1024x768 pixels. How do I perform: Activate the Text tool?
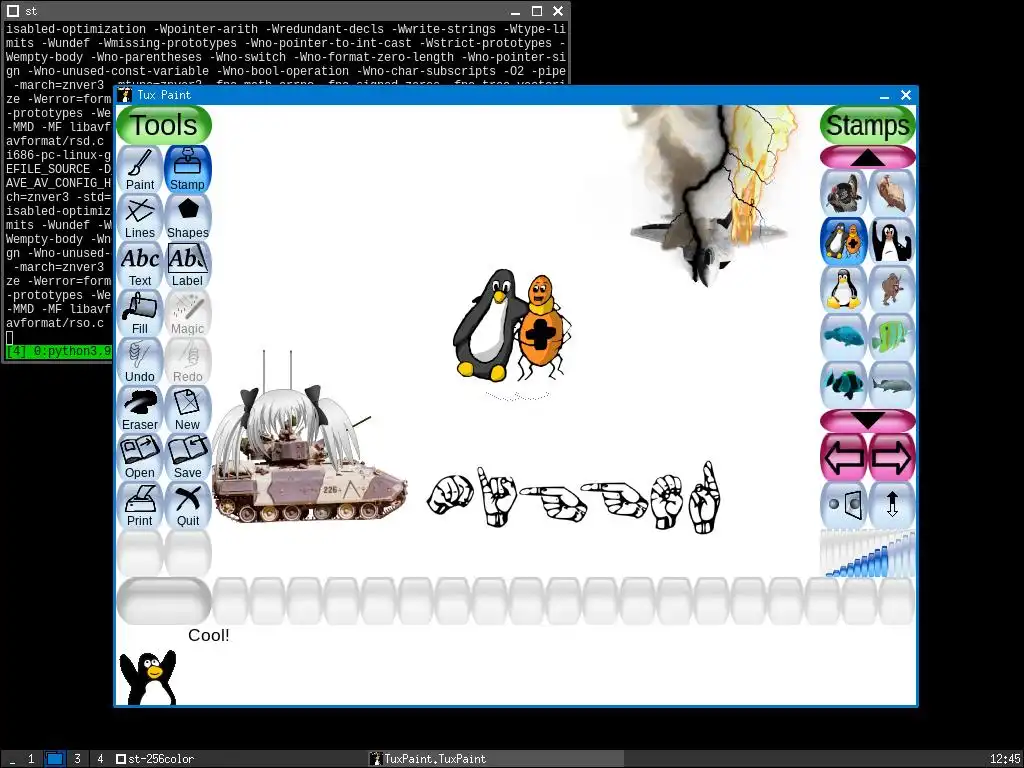click(140, 265)
